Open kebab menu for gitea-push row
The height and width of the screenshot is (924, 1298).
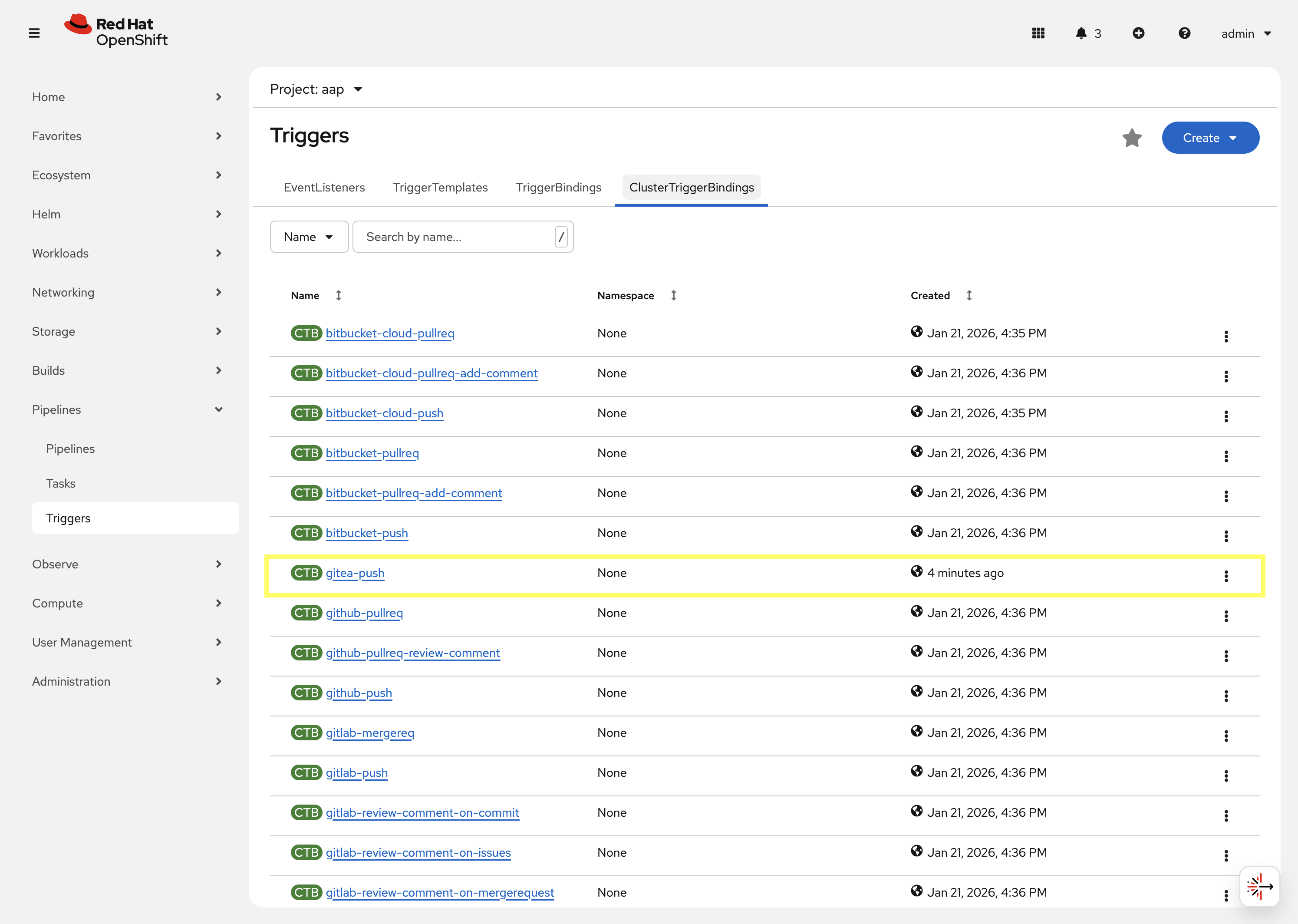click(x=1226, y=576)
